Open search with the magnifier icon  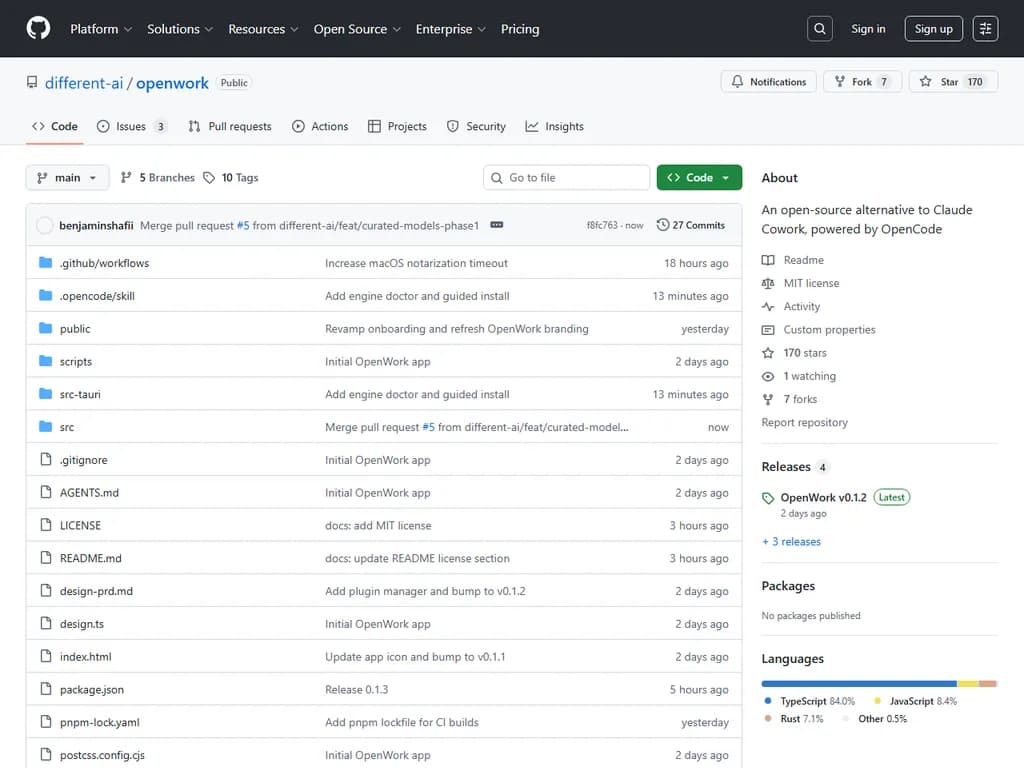(x=820, y=29)
